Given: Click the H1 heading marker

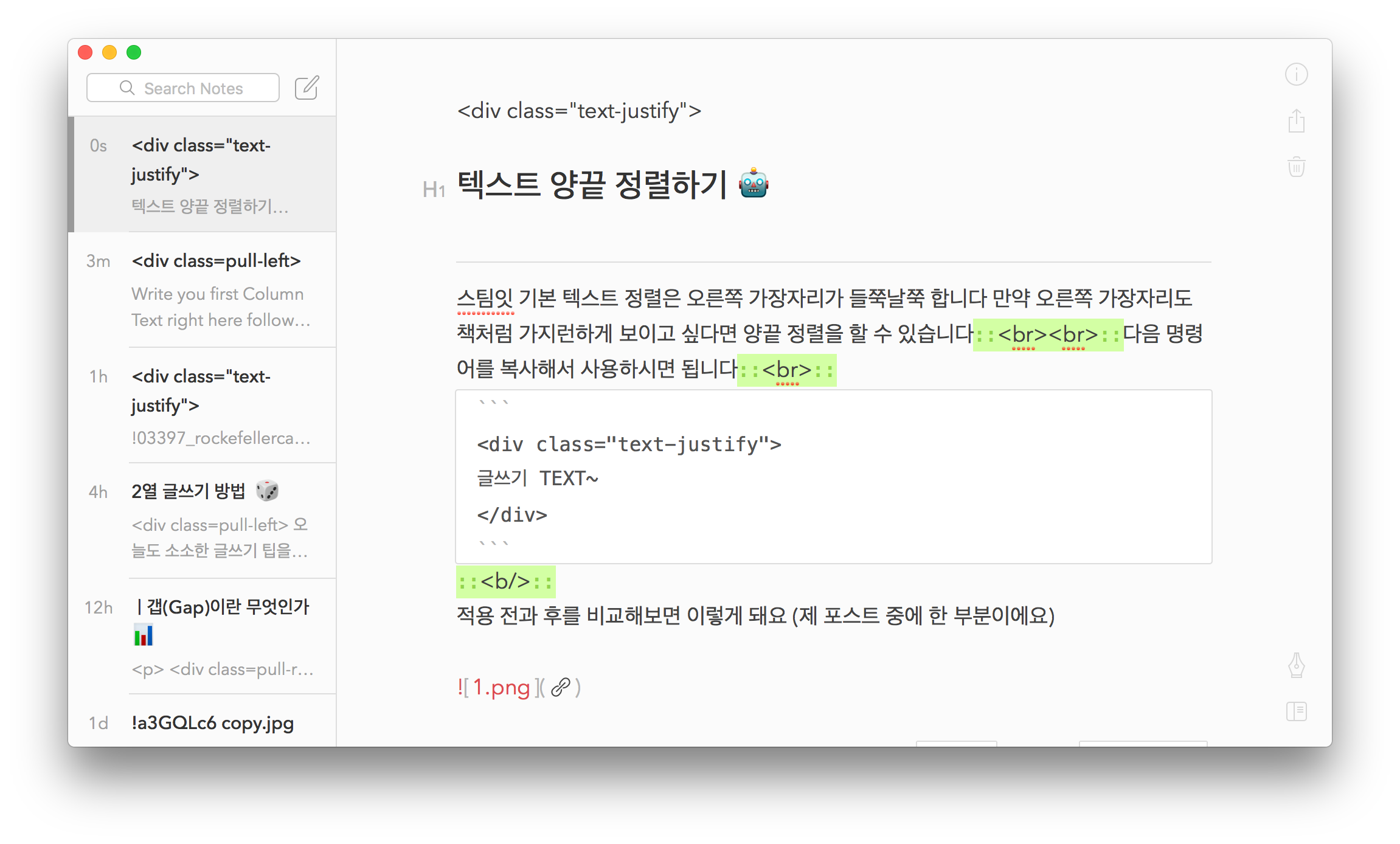Looking at the screenshot, I should [434, 190].
